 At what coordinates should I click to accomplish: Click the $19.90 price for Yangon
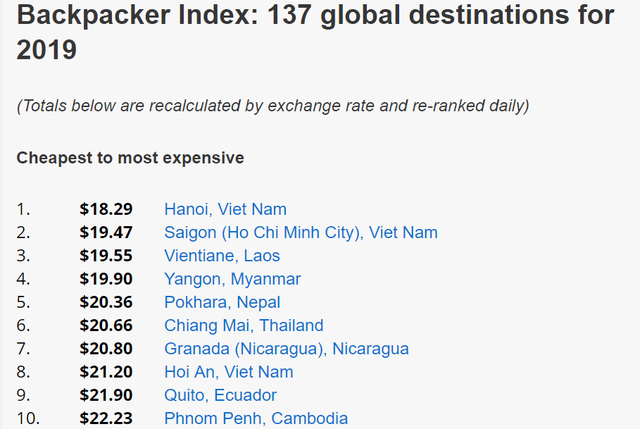[x=106, y=279]
